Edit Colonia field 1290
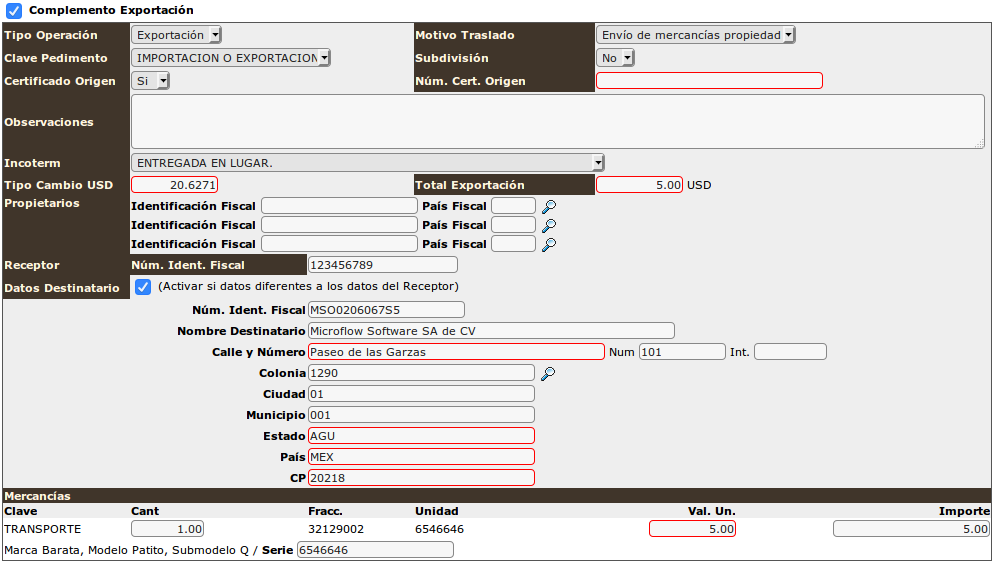Screen dimensions: 994x563 pyautogui.click(x=421, y=373)
